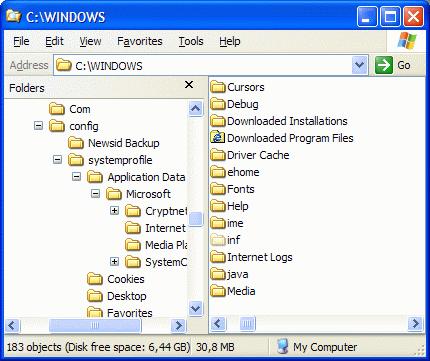Collapse the Microsoft tree node

(x=95, y=194)
